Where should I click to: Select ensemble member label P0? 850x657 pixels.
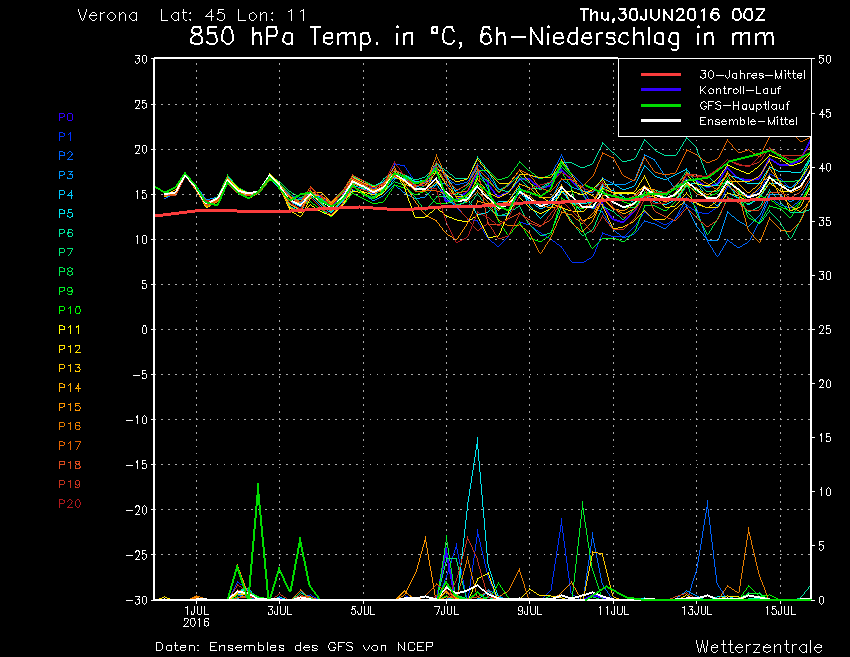66,117
